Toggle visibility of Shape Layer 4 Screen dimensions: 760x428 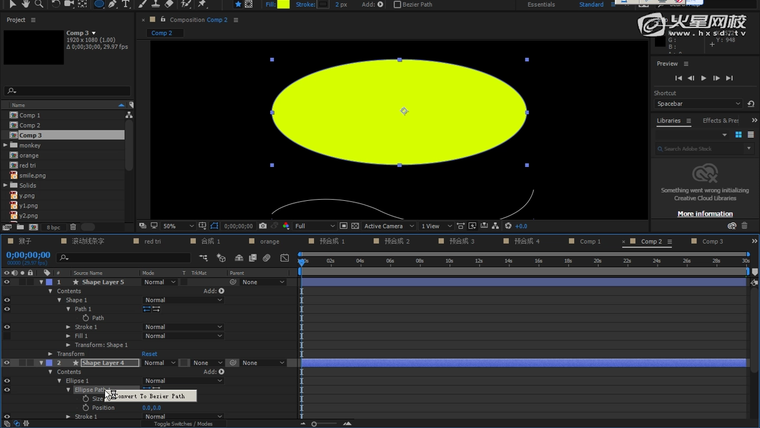7,363
